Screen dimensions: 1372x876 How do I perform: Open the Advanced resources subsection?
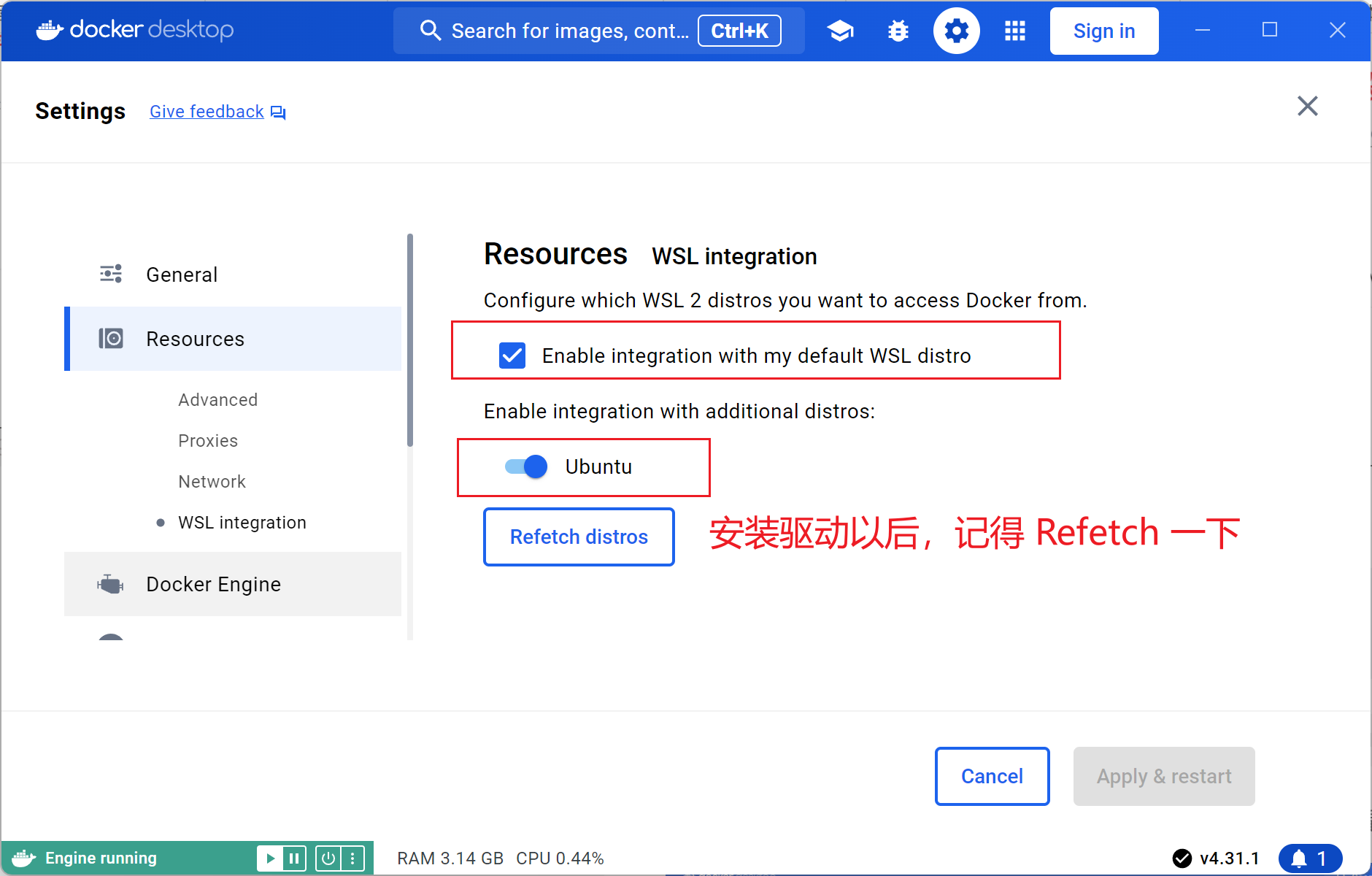tap(217, 400)
